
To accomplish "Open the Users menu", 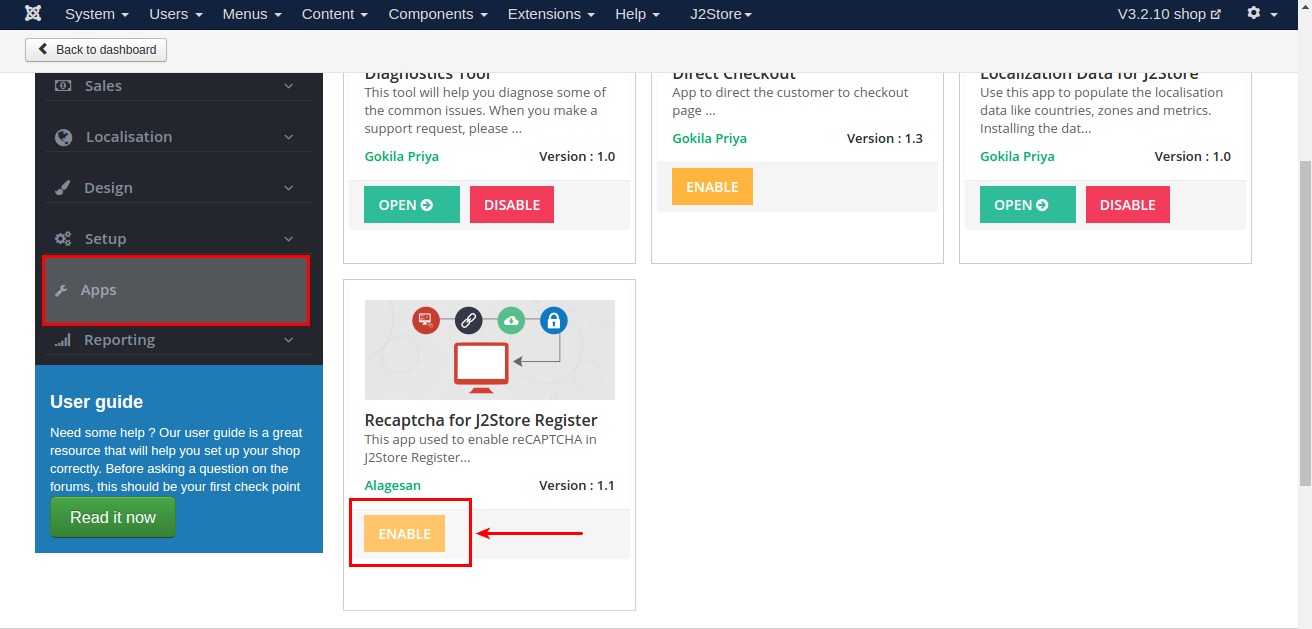I will (x=176, y=14).
